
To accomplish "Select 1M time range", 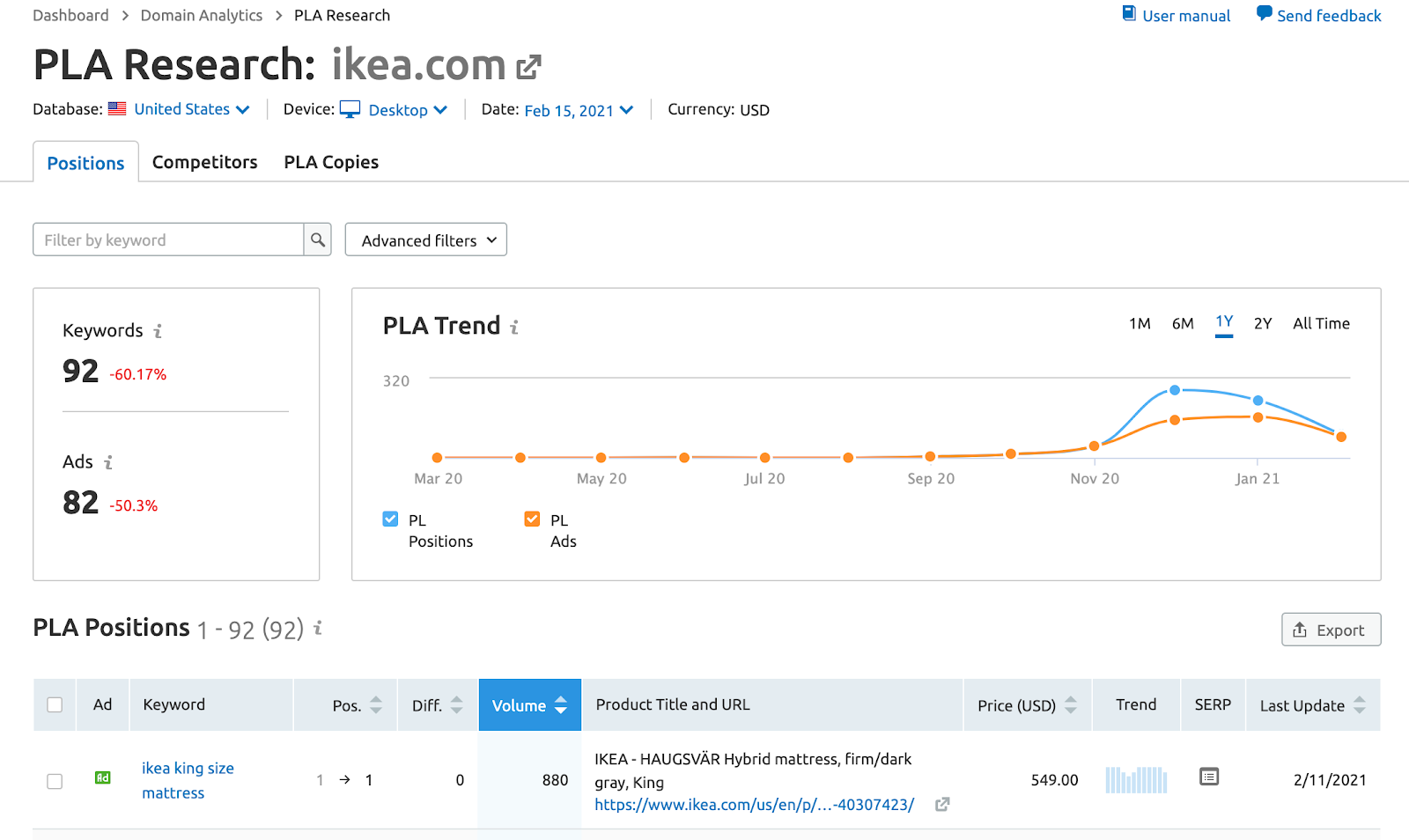I will tap(1140, 323).
